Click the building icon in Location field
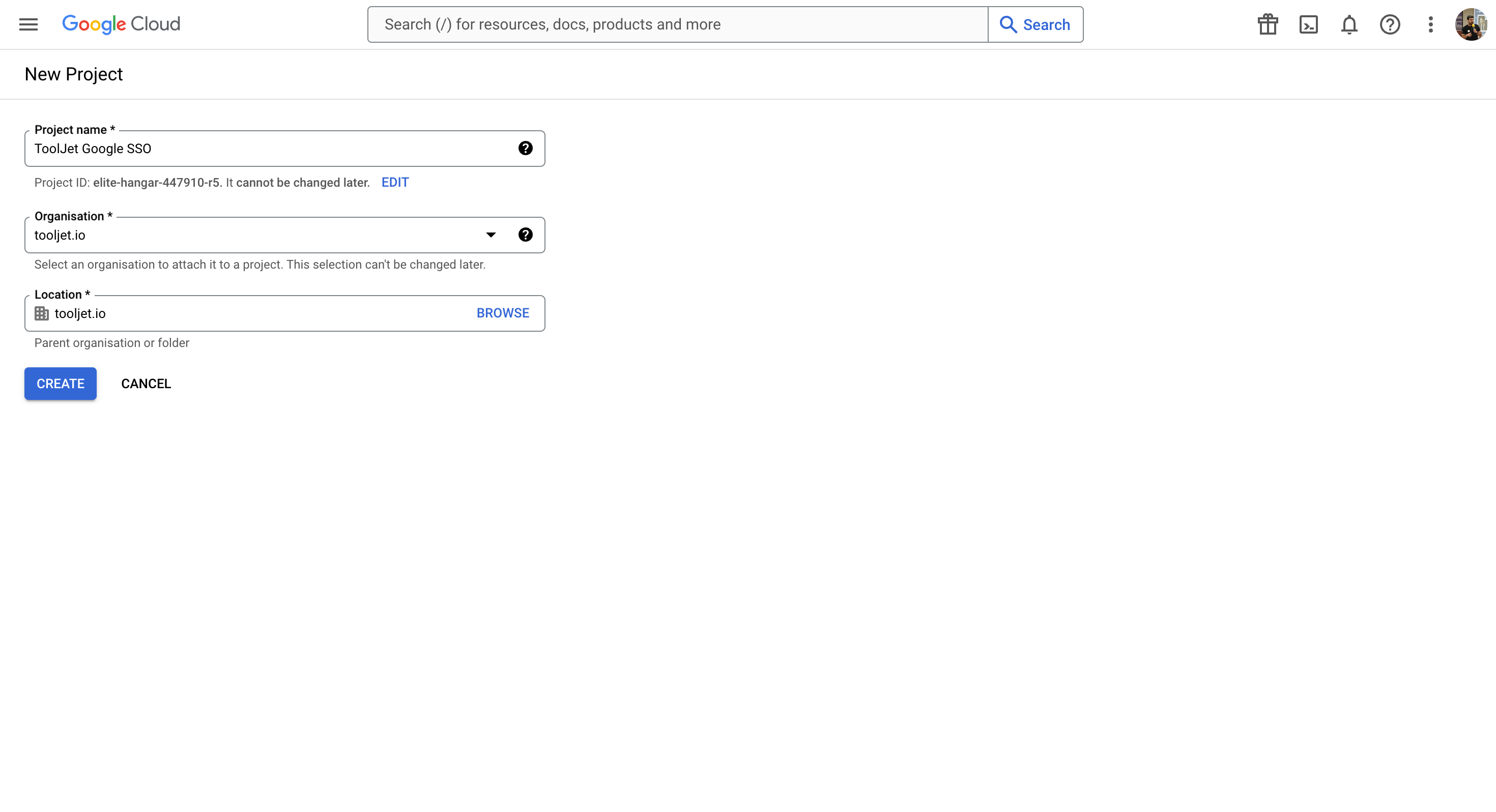This screenshot has width=1496, height=812. tap(42, 313)
